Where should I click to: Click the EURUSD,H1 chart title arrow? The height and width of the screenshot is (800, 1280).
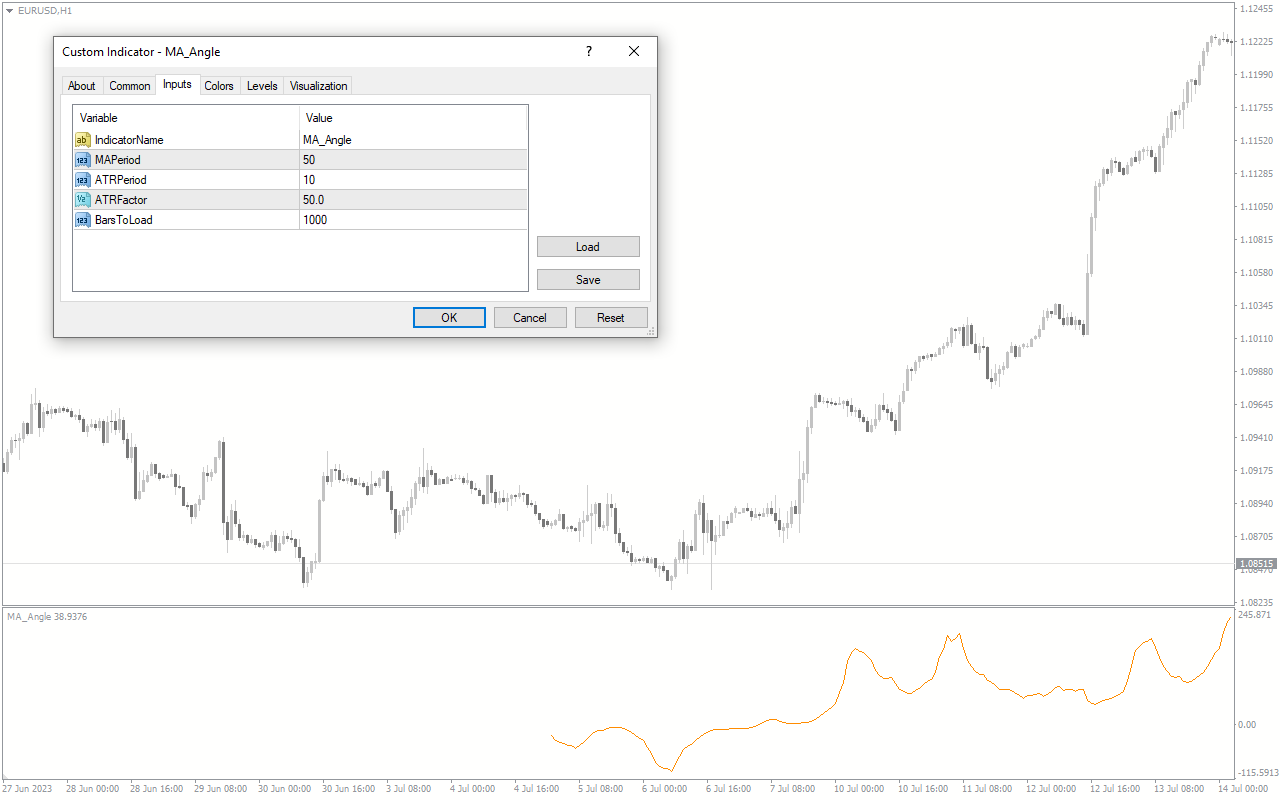tap(10, 9)
